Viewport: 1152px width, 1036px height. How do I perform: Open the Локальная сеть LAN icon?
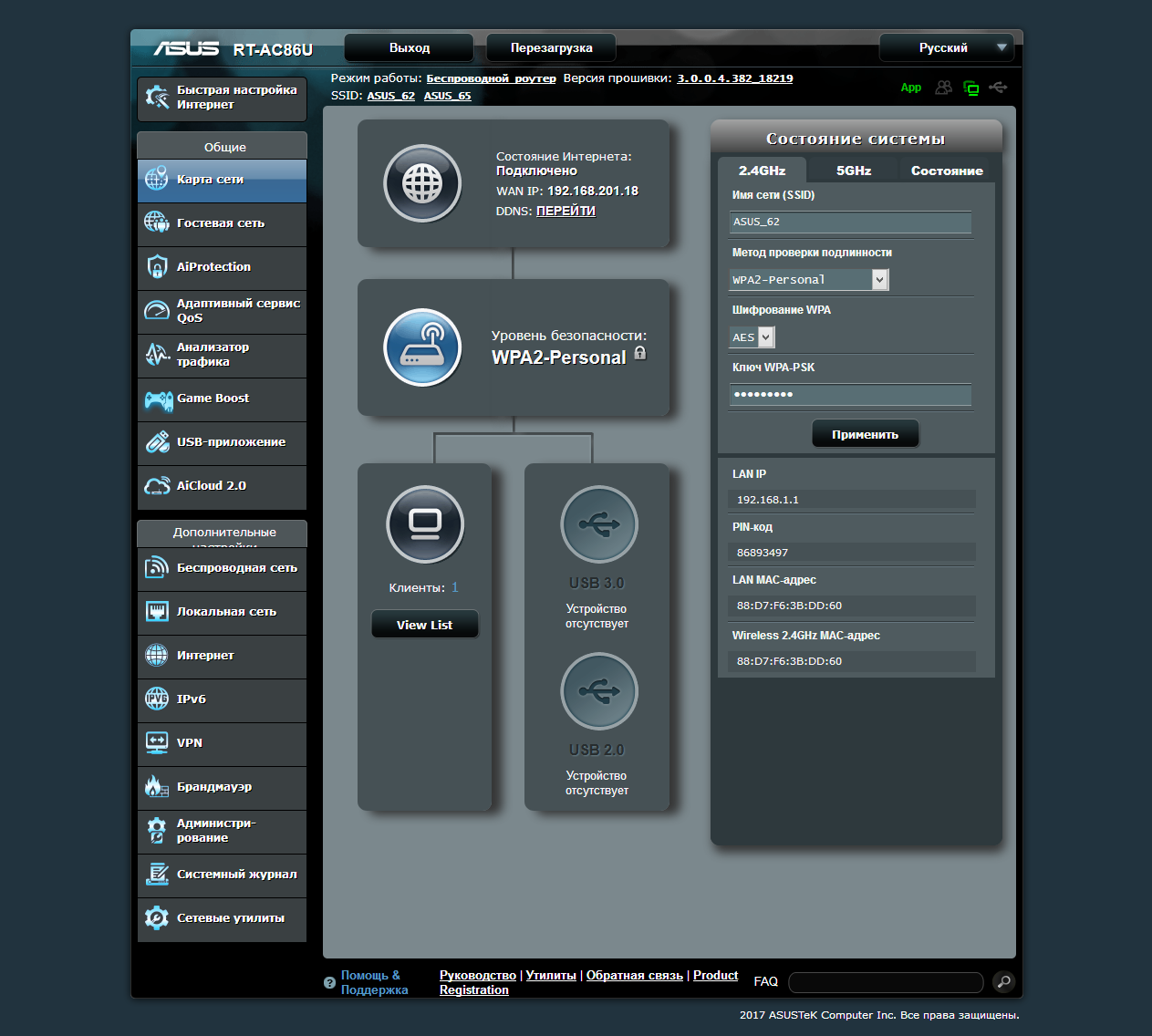coord(157,611)
